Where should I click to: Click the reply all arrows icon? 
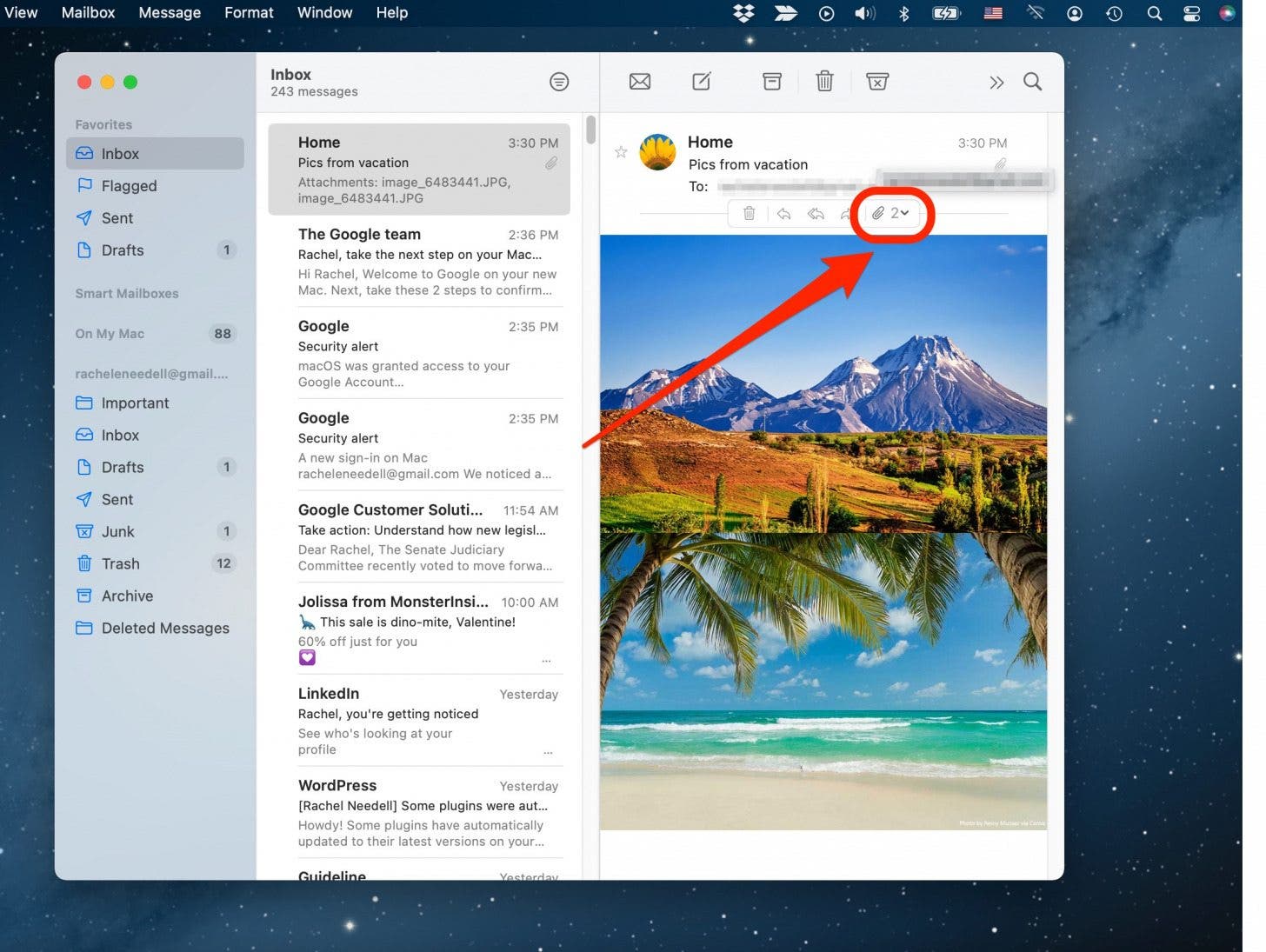[816, 214]
